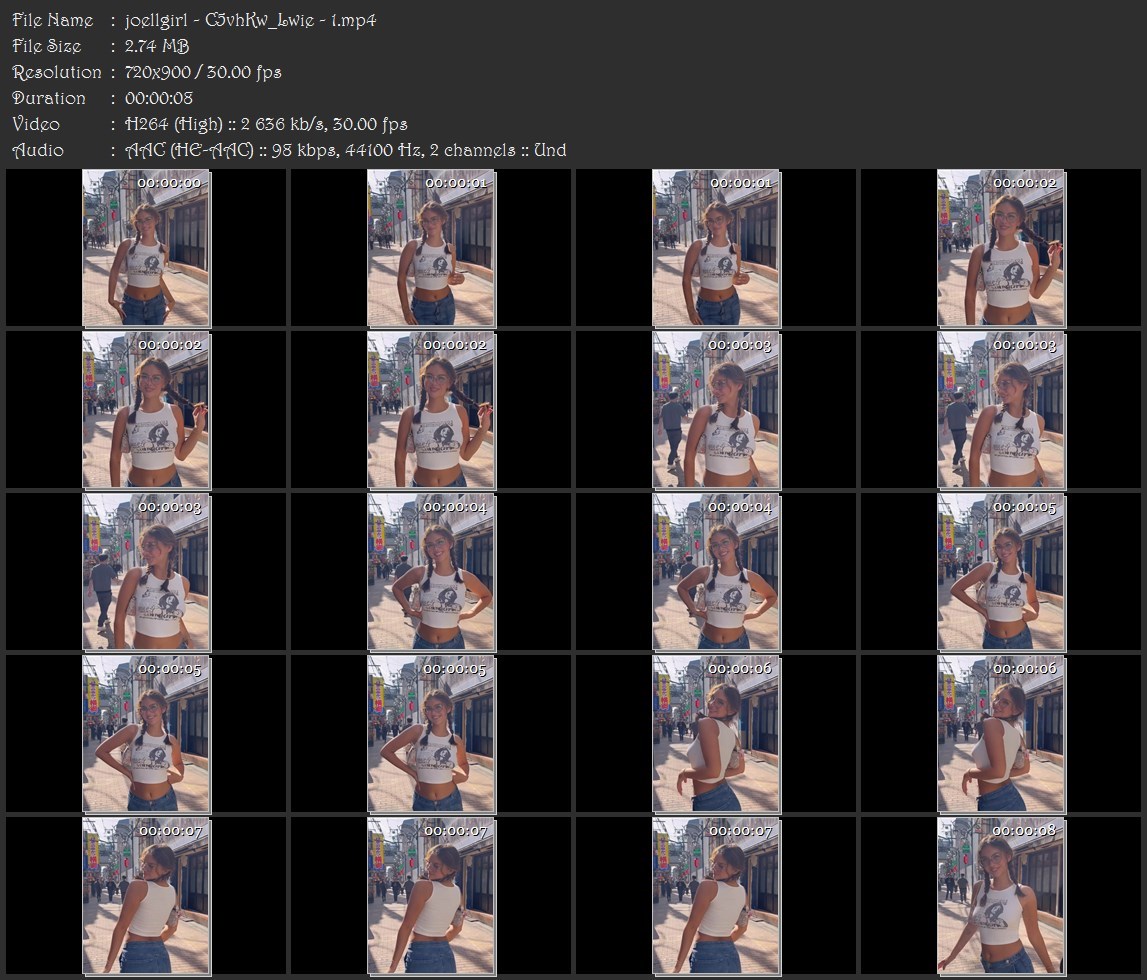Screen dimensions: 1147x980
Task: Click the 'File Size' label
Action: [x=47, y=46]
